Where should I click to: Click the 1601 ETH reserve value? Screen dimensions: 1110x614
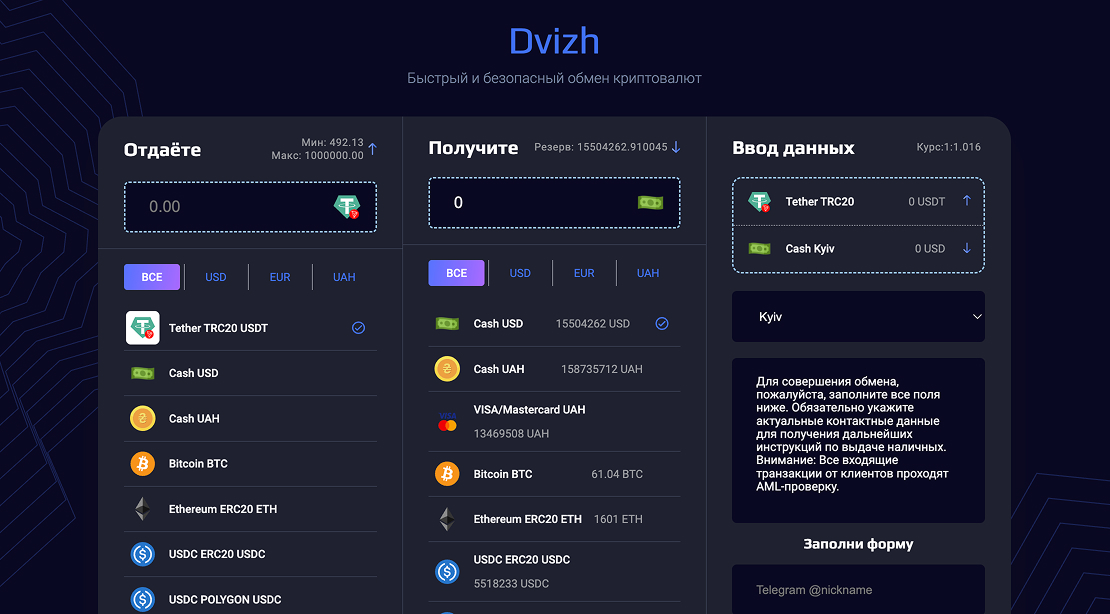tap(618, 519)
